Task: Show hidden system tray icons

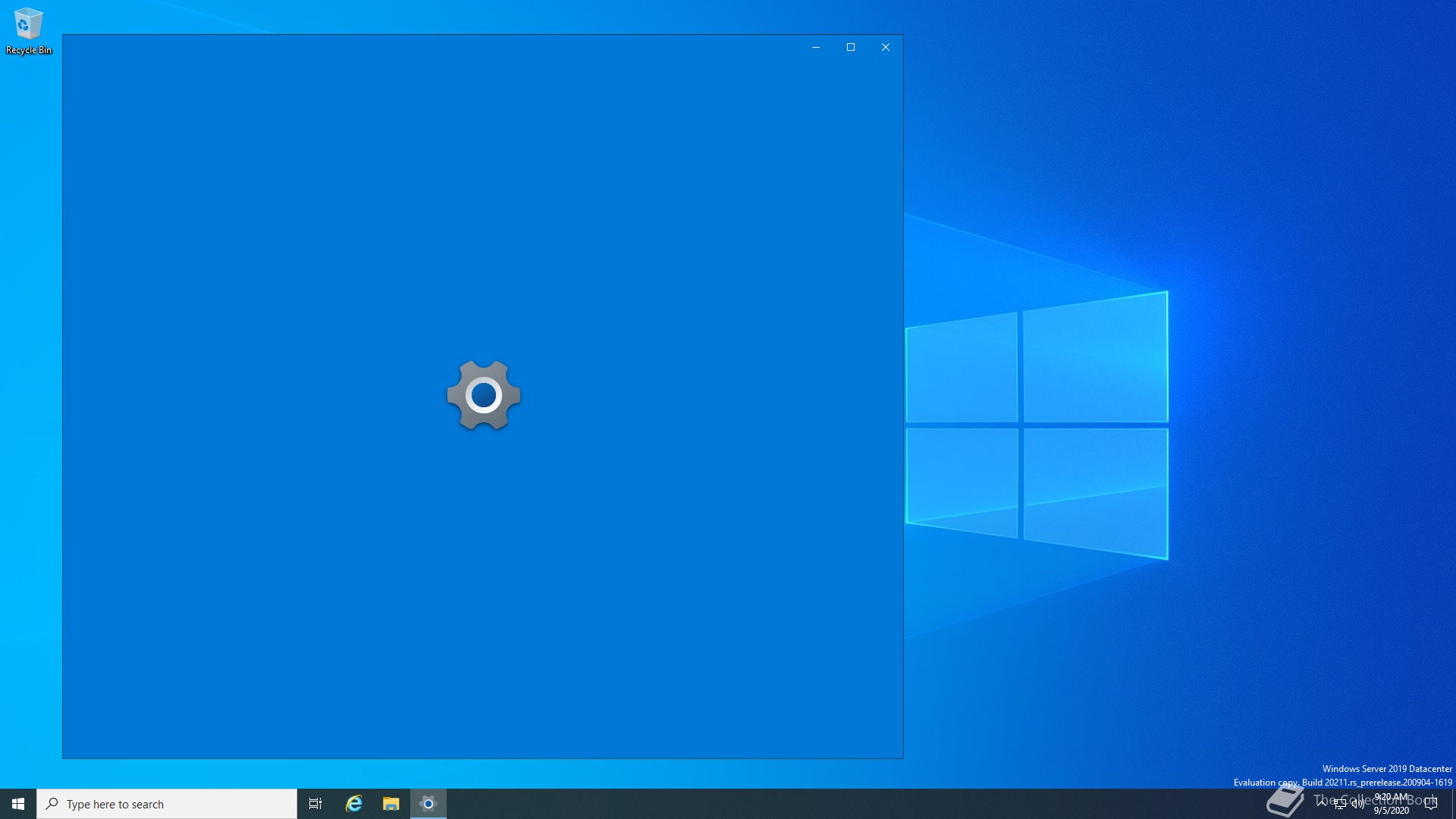Action: [1322, 804]
